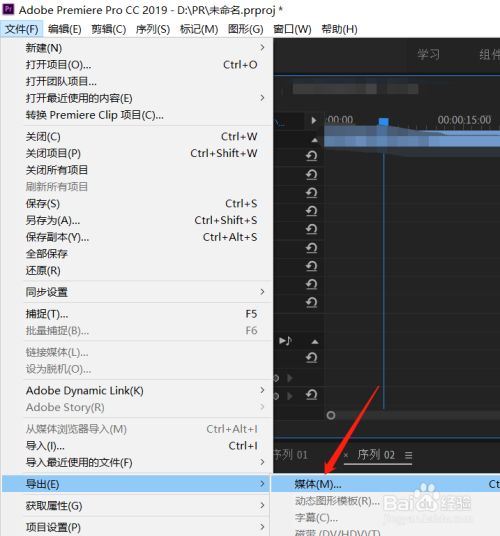Click 动态图形模板(R)... in export submenu

[x=386, y=501]
